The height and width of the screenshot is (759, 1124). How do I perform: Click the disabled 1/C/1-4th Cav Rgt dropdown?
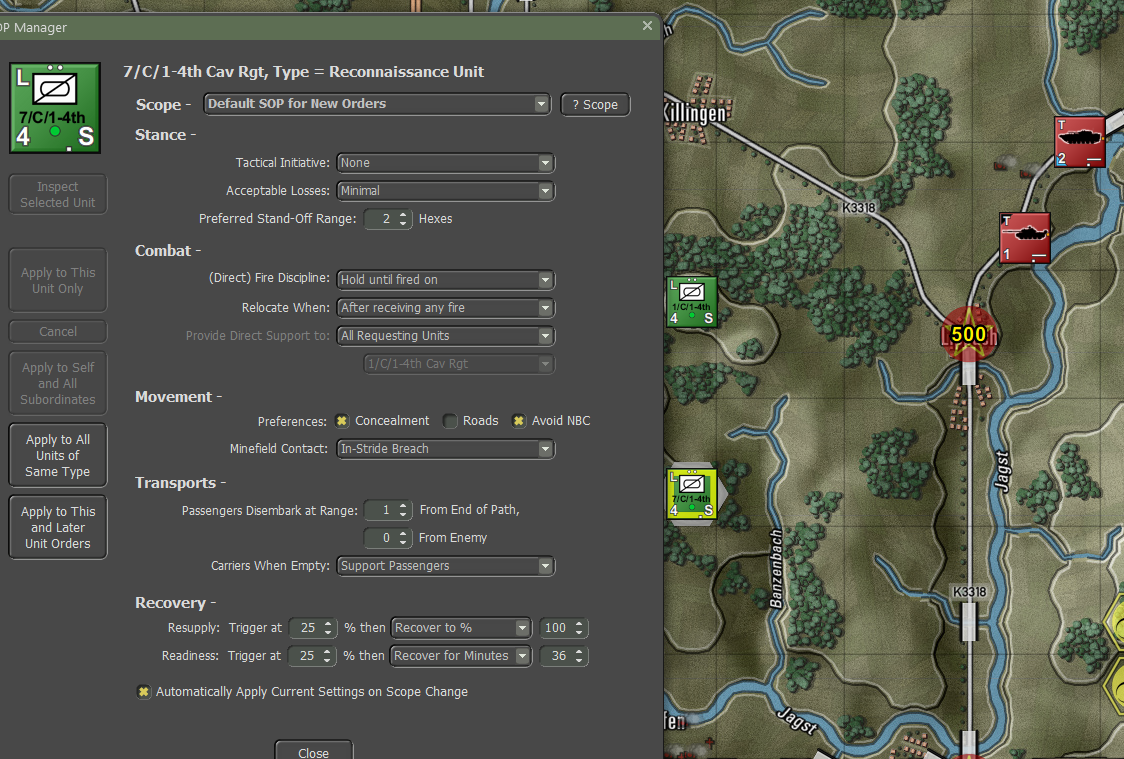point(459,363)
